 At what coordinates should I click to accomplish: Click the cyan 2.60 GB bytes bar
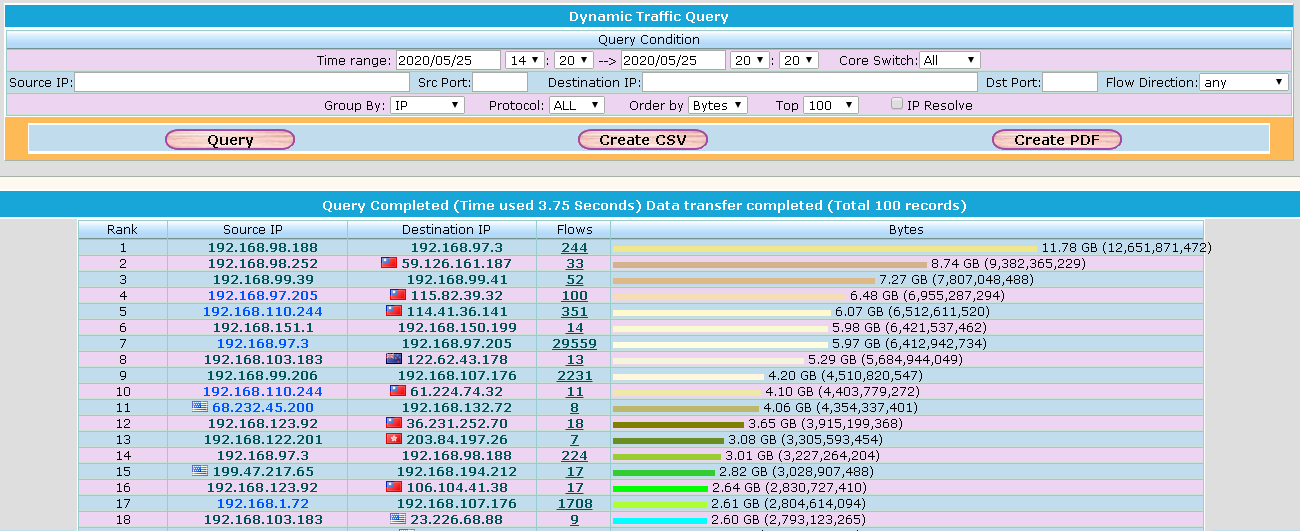(x=659, y=520)
